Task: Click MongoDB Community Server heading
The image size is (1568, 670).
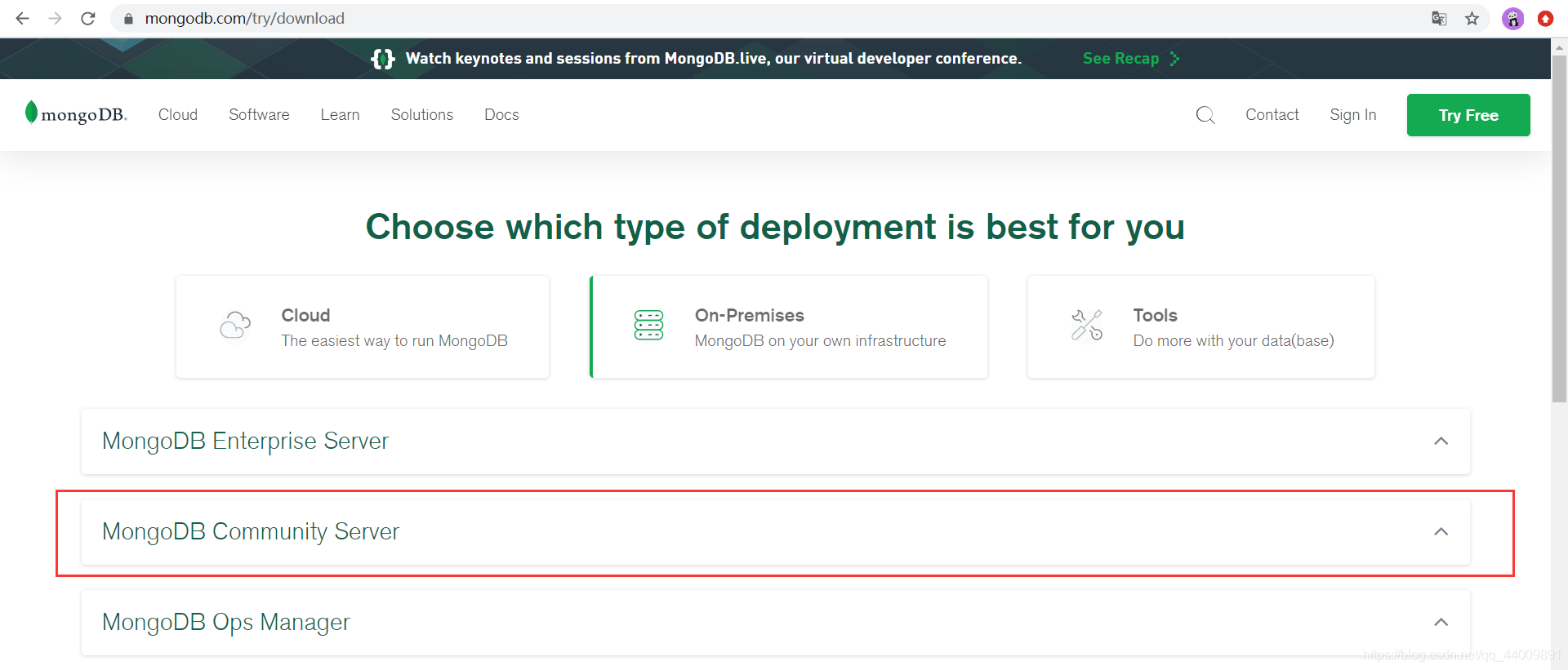Action: (x=251, y=531)
